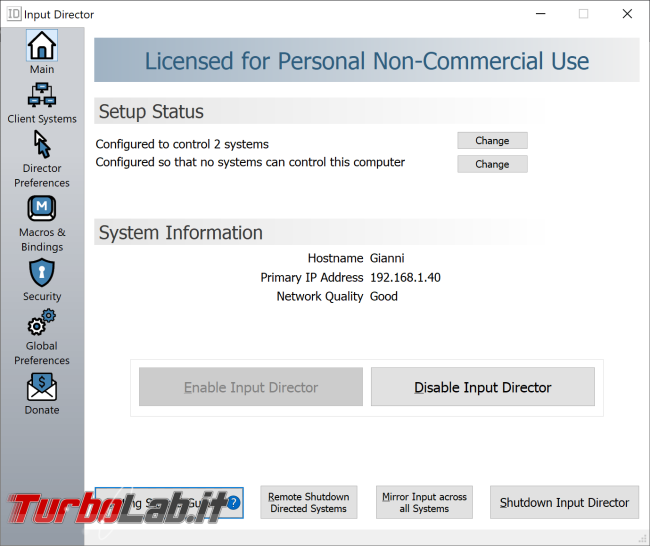Click the blue help question mark icon

(233, 502)
